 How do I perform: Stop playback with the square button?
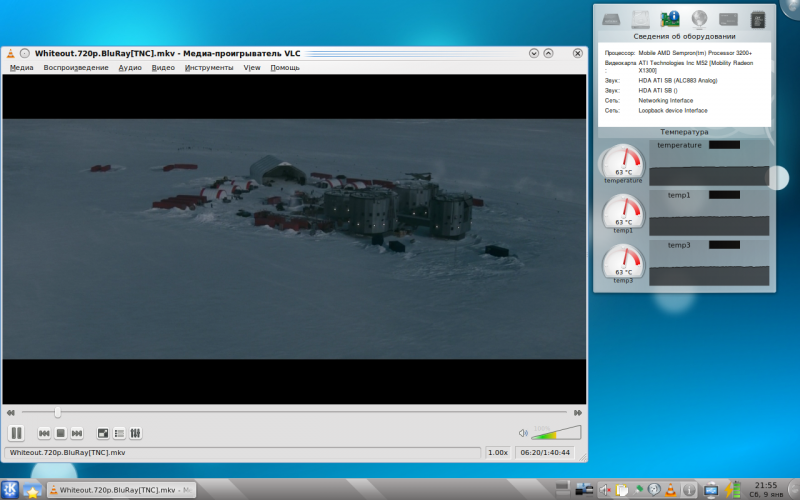(61, 433)
